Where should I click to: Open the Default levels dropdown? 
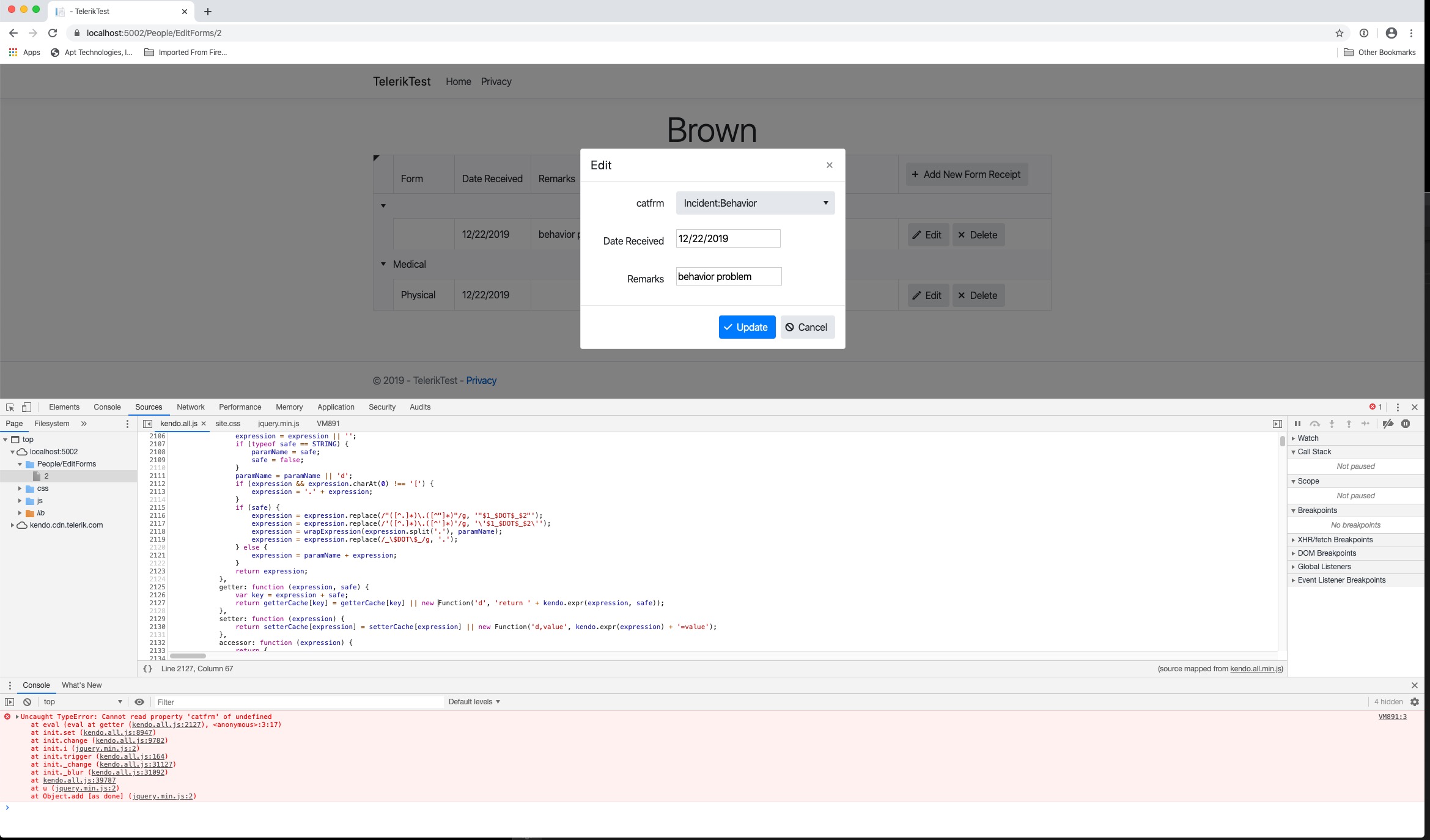pos(474,702)
